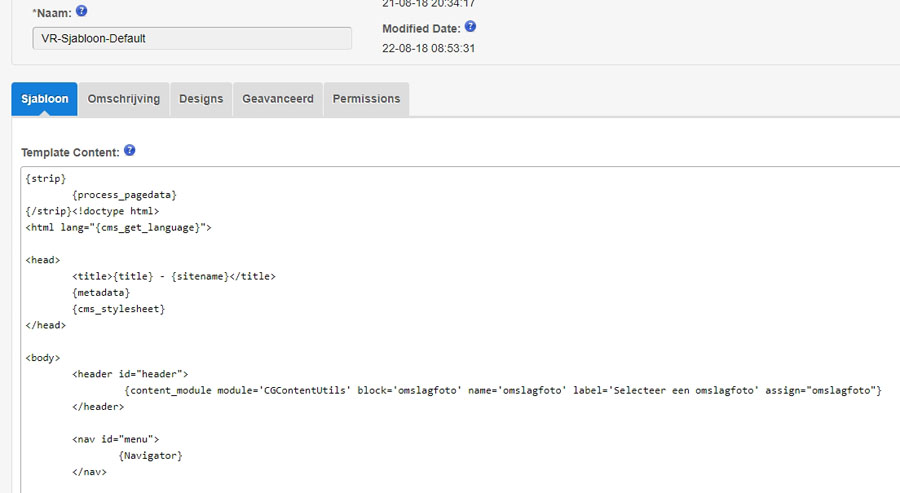
Task: Click the header id="header" opening tag
Action: pos(130,374)
